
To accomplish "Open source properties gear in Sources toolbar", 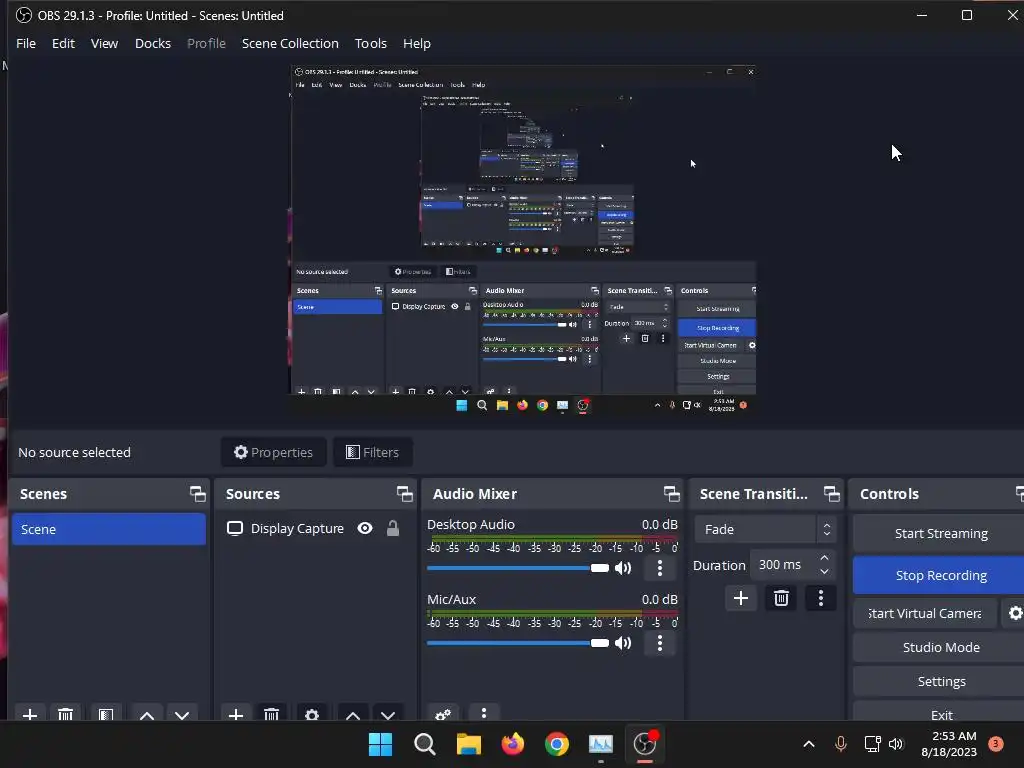I will [312, 714].
